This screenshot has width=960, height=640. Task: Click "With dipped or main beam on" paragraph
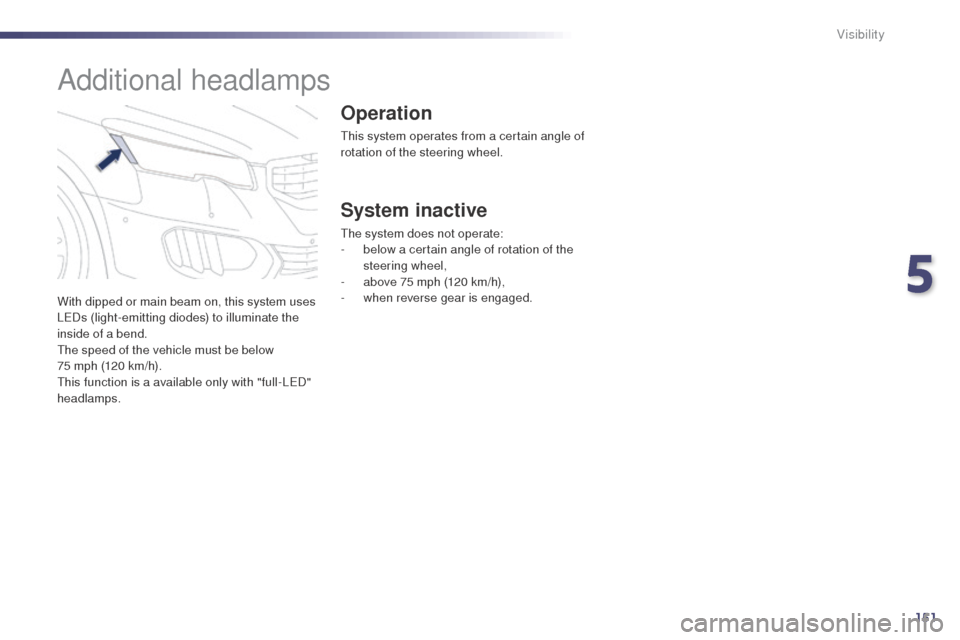pyautogui.click(x=186, y=317)
